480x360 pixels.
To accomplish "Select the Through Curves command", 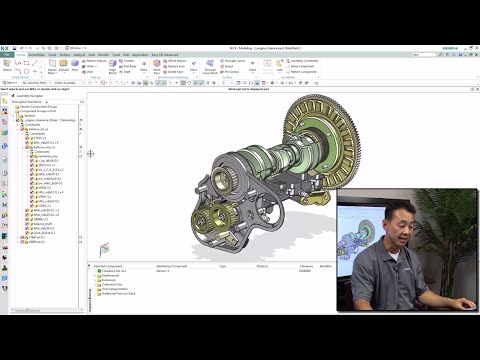I will [232, 61].
